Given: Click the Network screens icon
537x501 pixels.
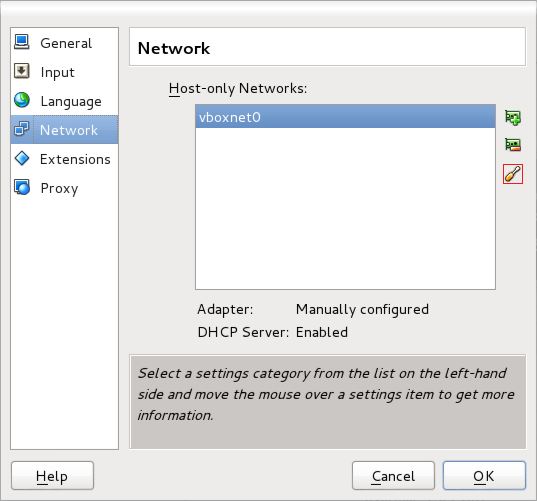Looking at the screenshot, I should [x=22, y=129].
